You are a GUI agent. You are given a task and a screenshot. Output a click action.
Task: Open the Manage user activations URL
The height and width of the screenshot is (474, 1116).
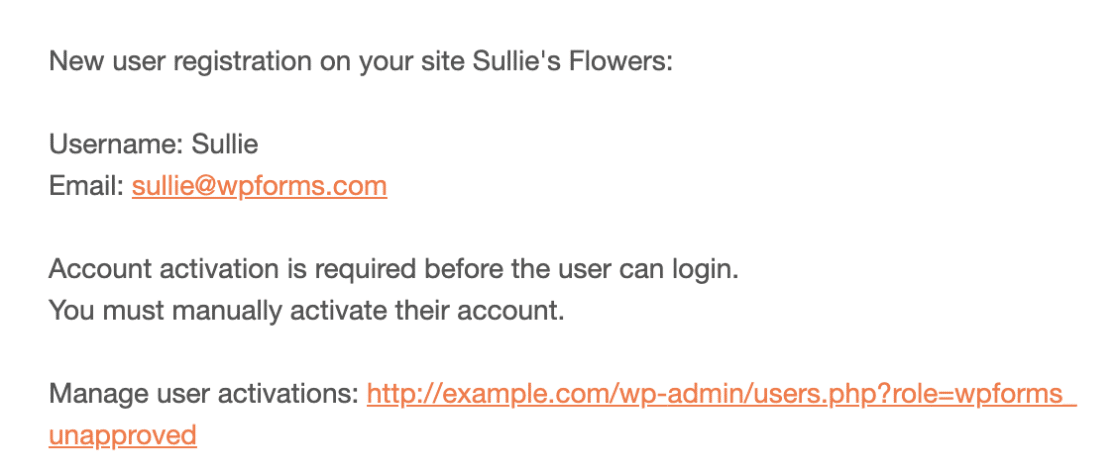(720, 395)
